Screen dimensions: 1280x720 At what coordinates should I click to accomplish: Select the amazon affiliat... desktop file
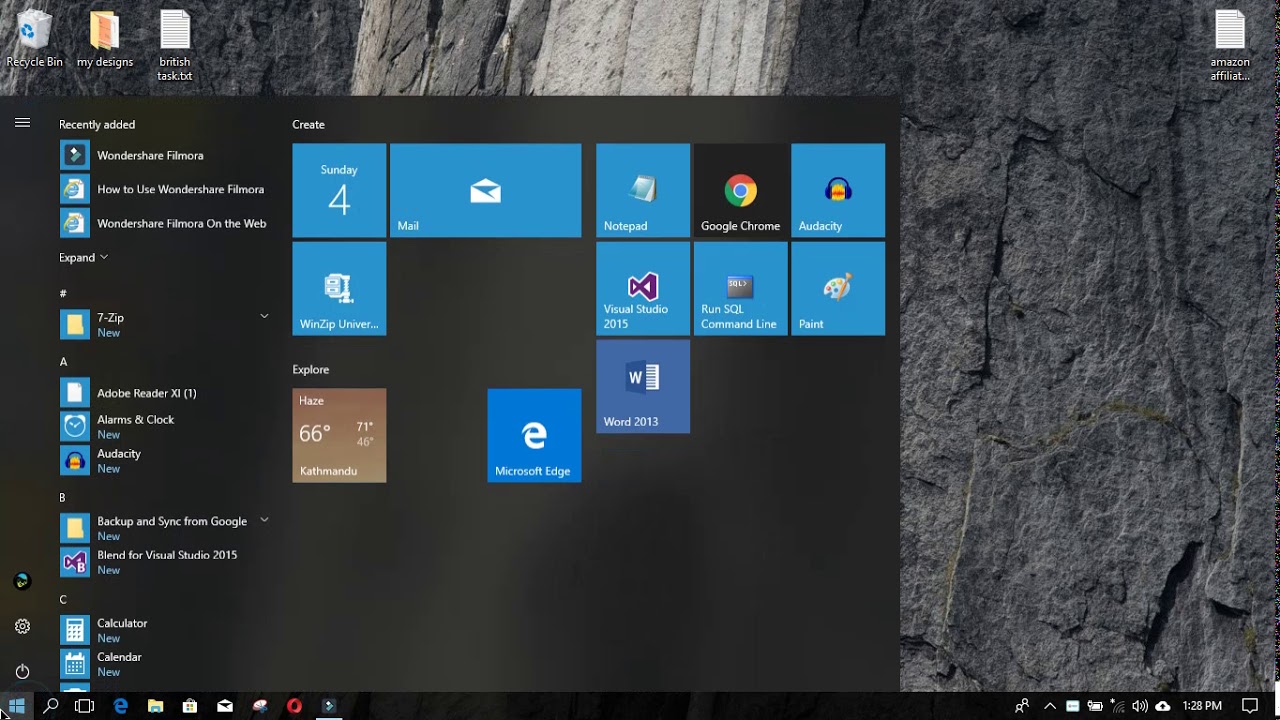[x=1230, y=46]
